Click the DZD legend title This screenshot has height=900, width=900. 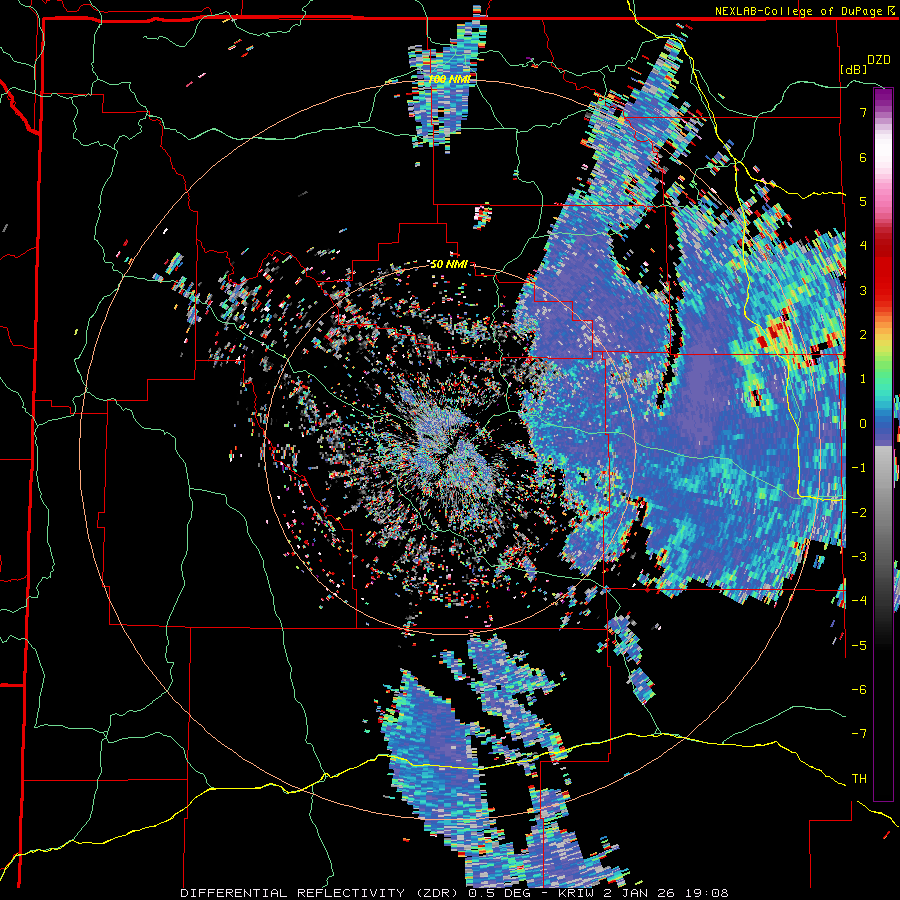pos(879,60)
